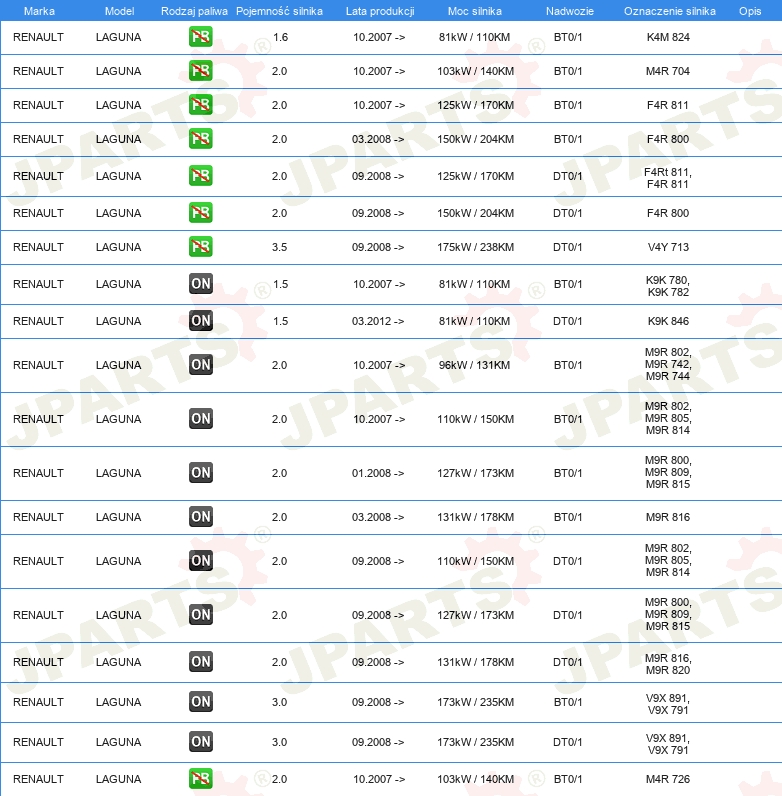Select the petrol icon in the V4Y 713 row
This screenshot has width=782, height=796.
coord(201,247)
